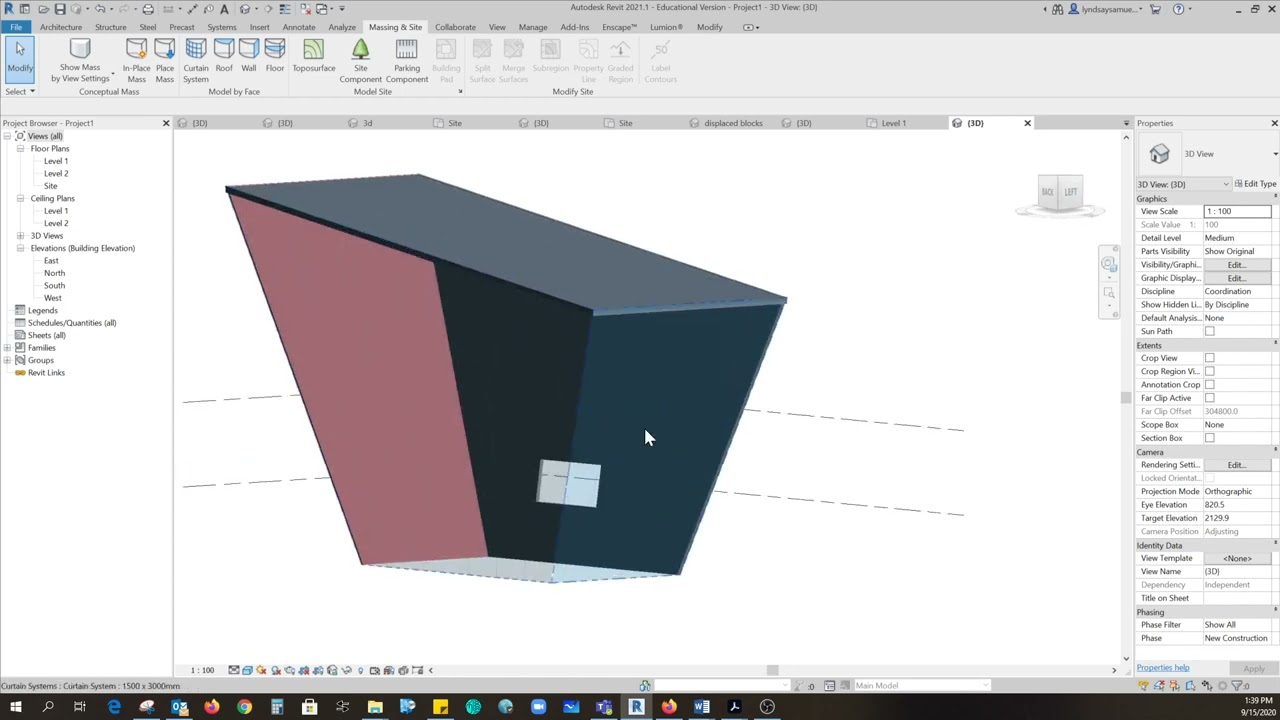
Task: Toggle Crop Region Visible checkbox
Action: click(x=1209, y=371)
